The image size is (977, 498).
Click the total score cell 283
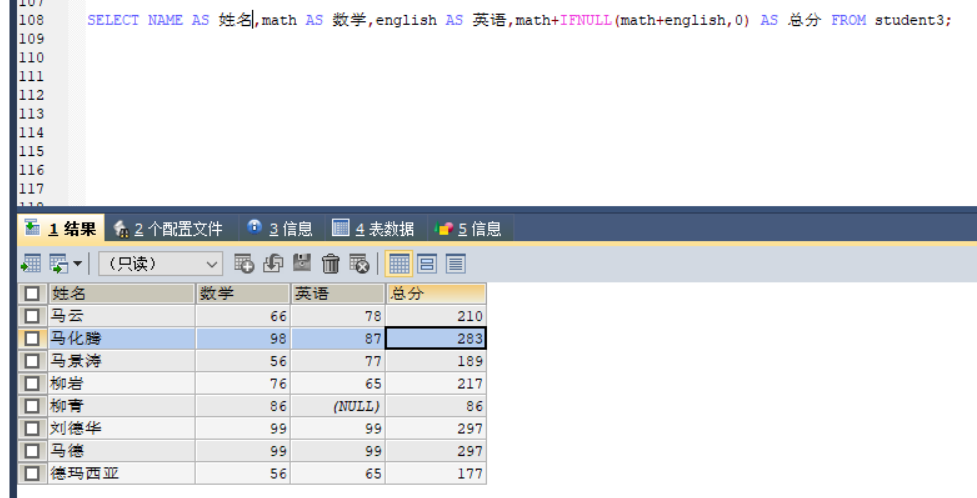tap(436, 338)
